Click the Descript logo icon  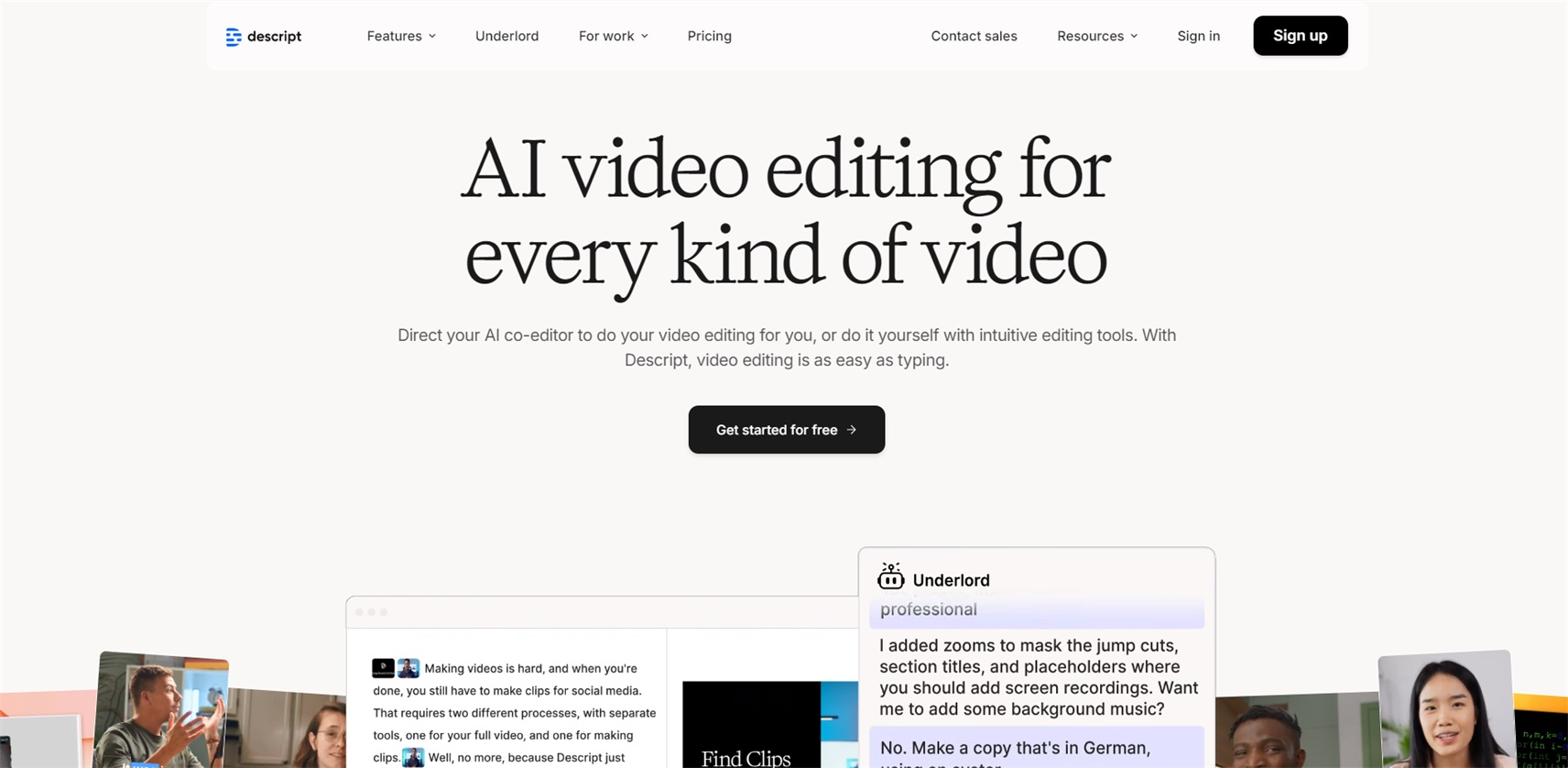[x=234, y=37]
